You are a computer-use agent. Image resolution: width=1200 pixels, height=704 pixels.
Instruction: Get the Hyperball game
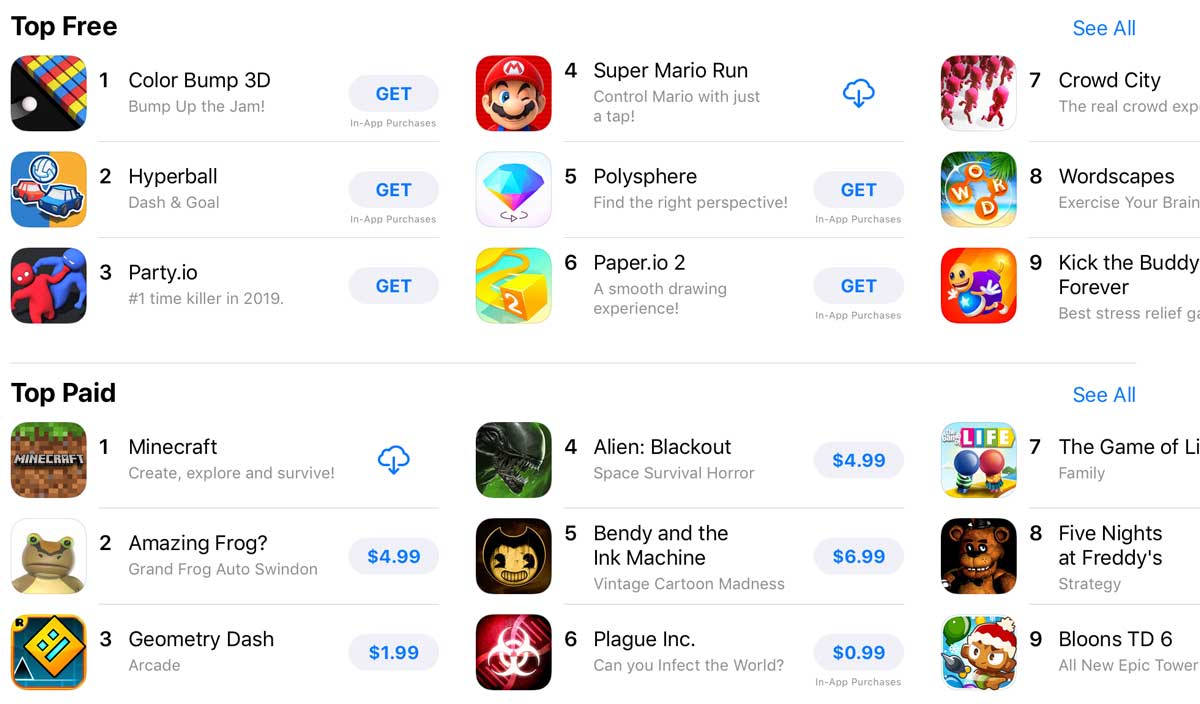[x=393, y=190]
